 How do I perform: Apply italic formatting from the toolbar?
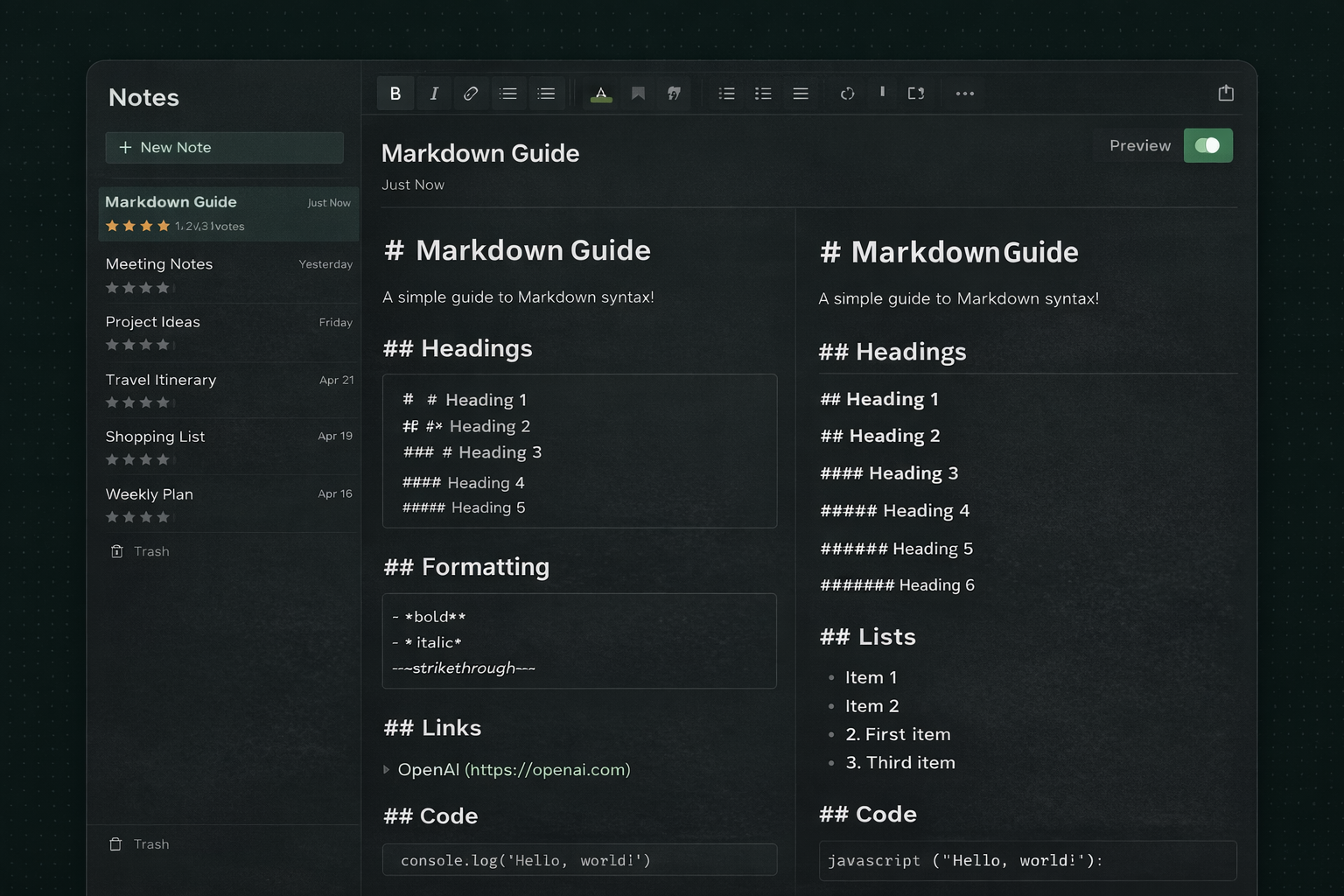click(x=433, y=94)
